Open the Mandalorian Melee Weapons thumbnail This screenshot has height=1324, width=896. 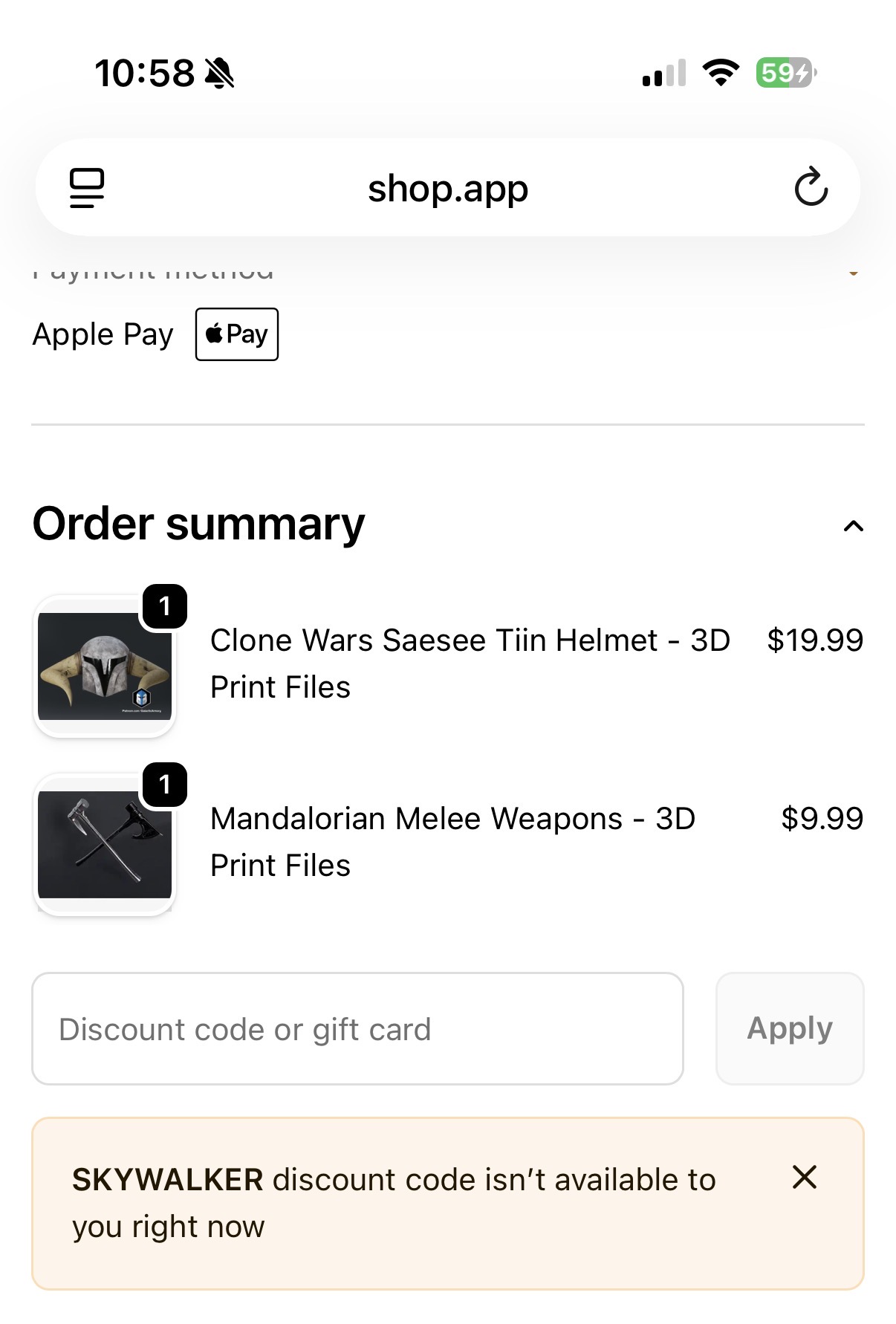coord(105,845)
